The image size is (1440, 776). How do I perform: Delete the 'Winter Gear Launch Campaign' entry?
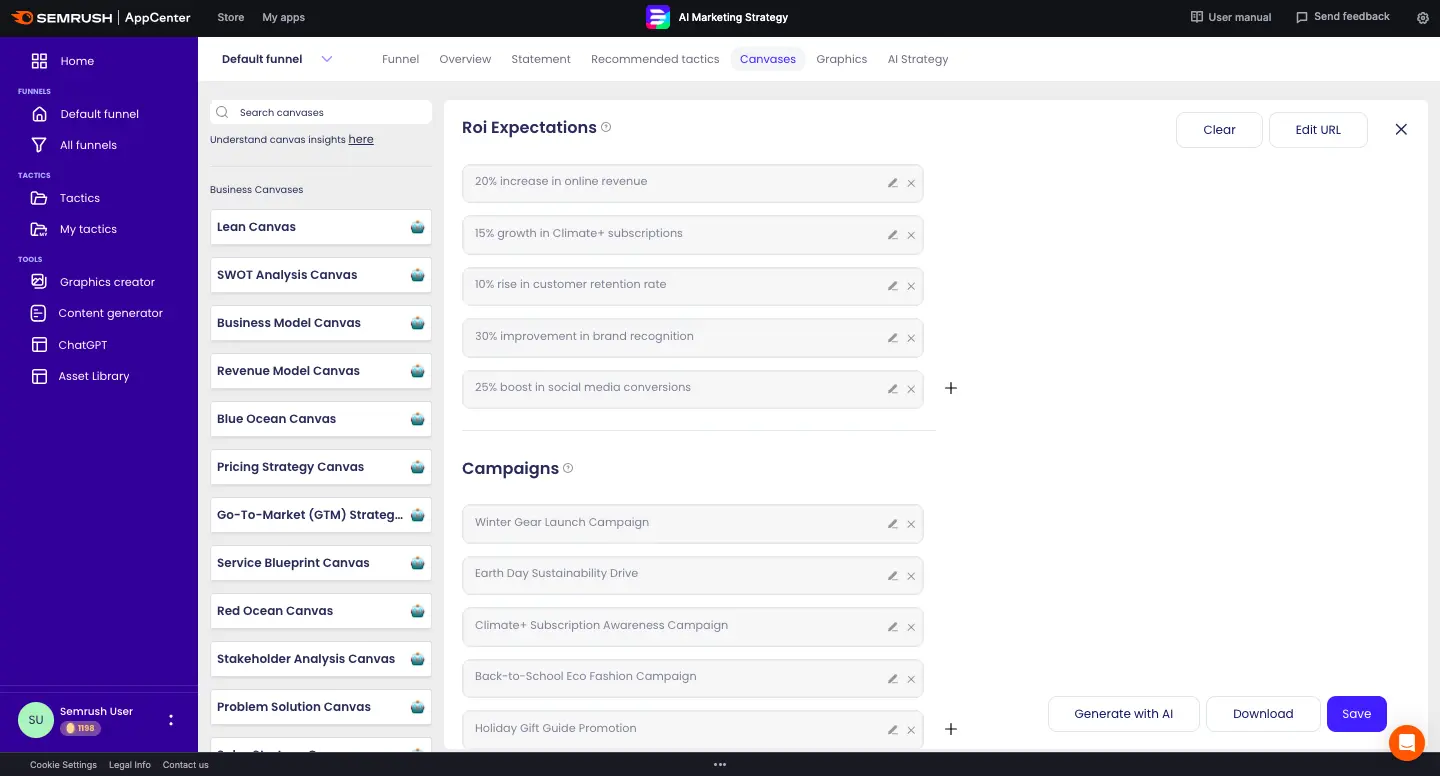point(911,524)
